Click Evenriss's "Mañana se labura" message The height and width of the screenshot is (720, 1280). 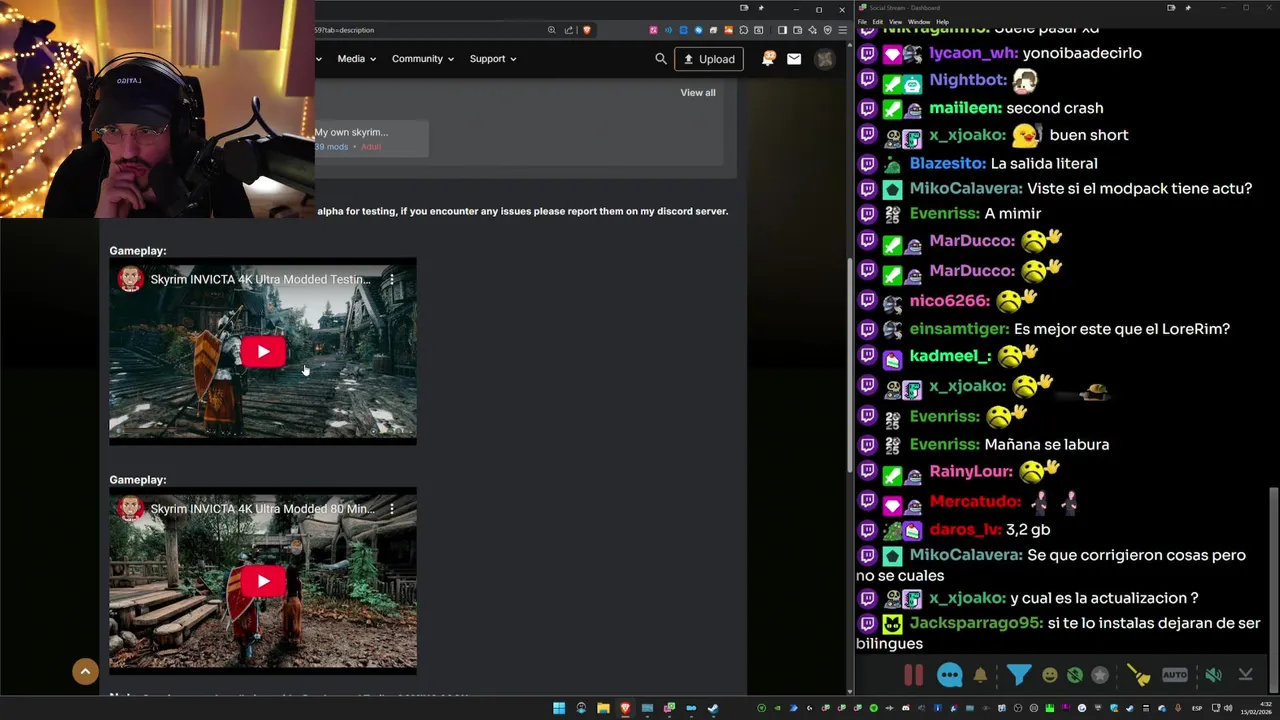(1046, 444)
